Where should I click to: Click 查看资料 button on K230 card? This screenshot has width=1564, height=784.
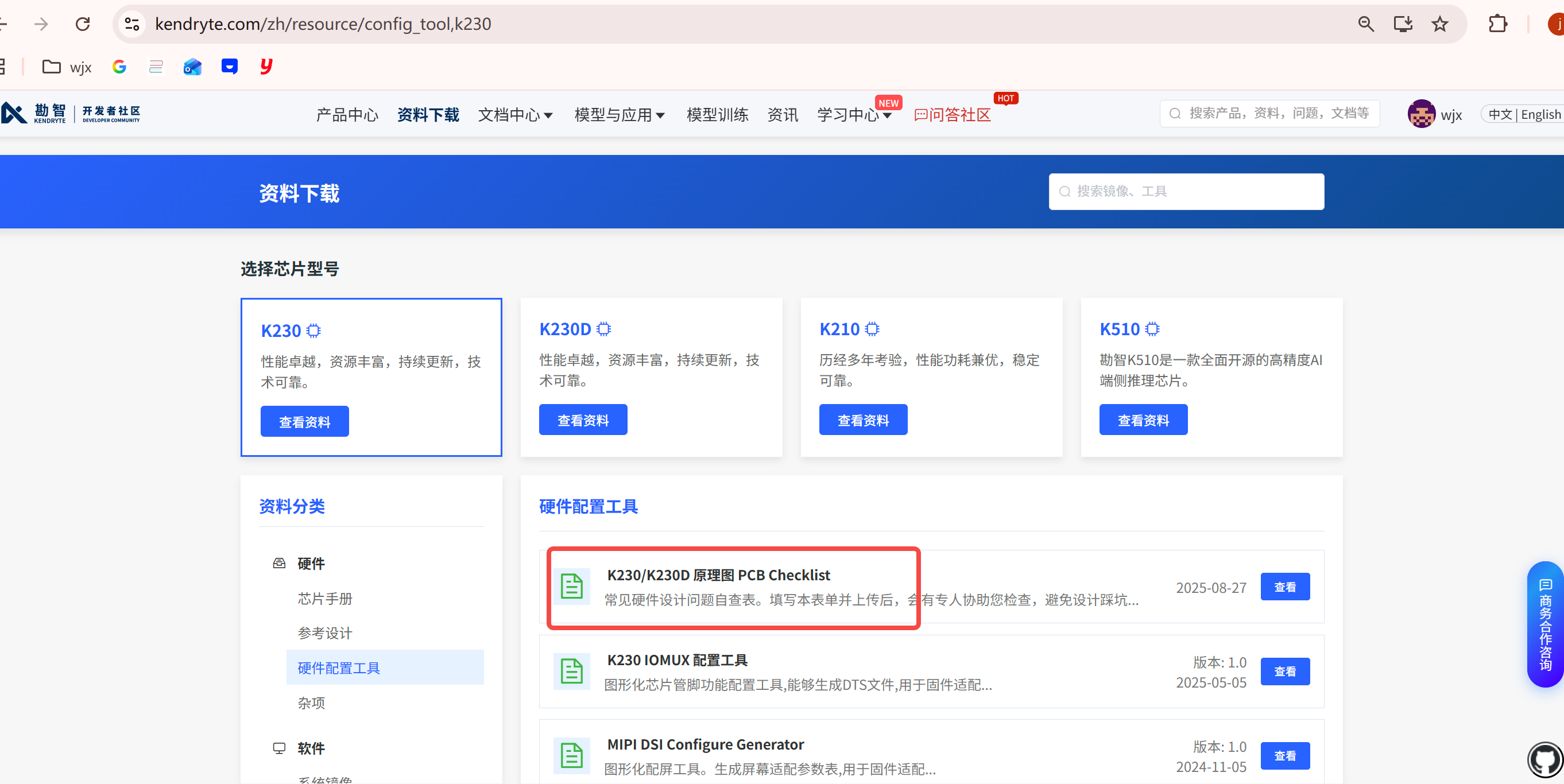(305, 422)
